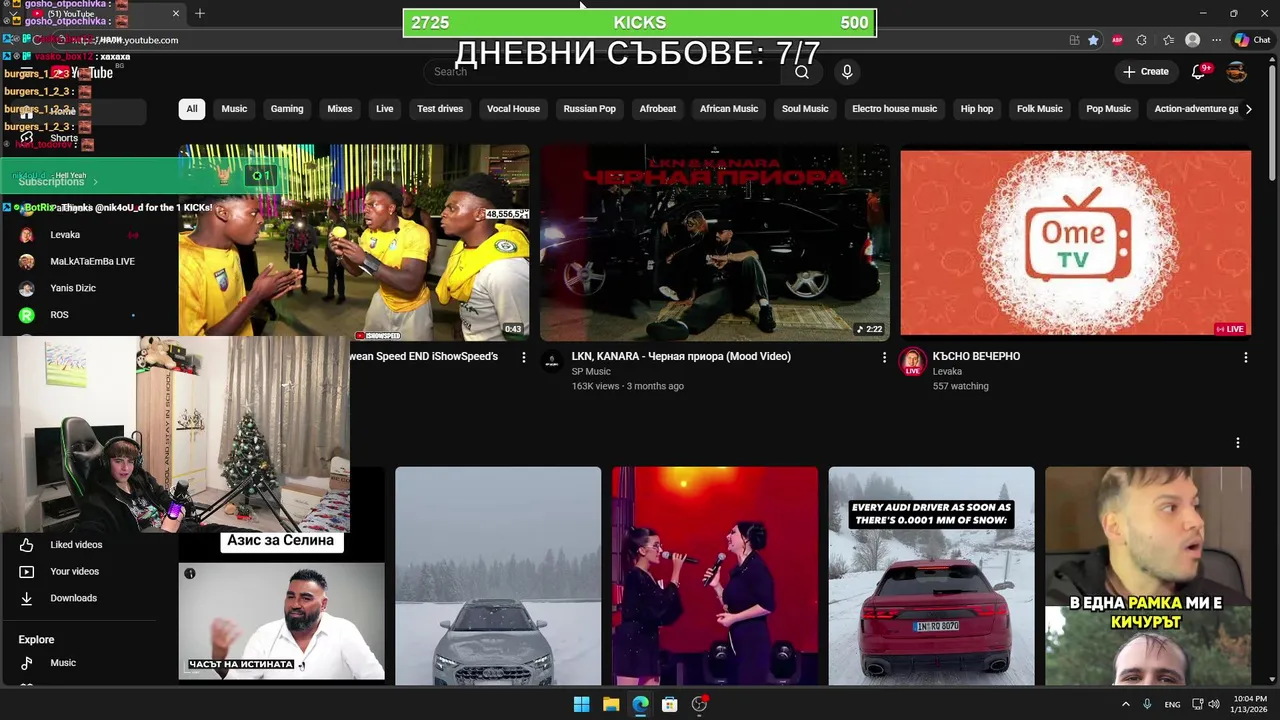Open File Explorer from the taskbar
Screen dimensions: 1280x720
(x=611, y=704)
